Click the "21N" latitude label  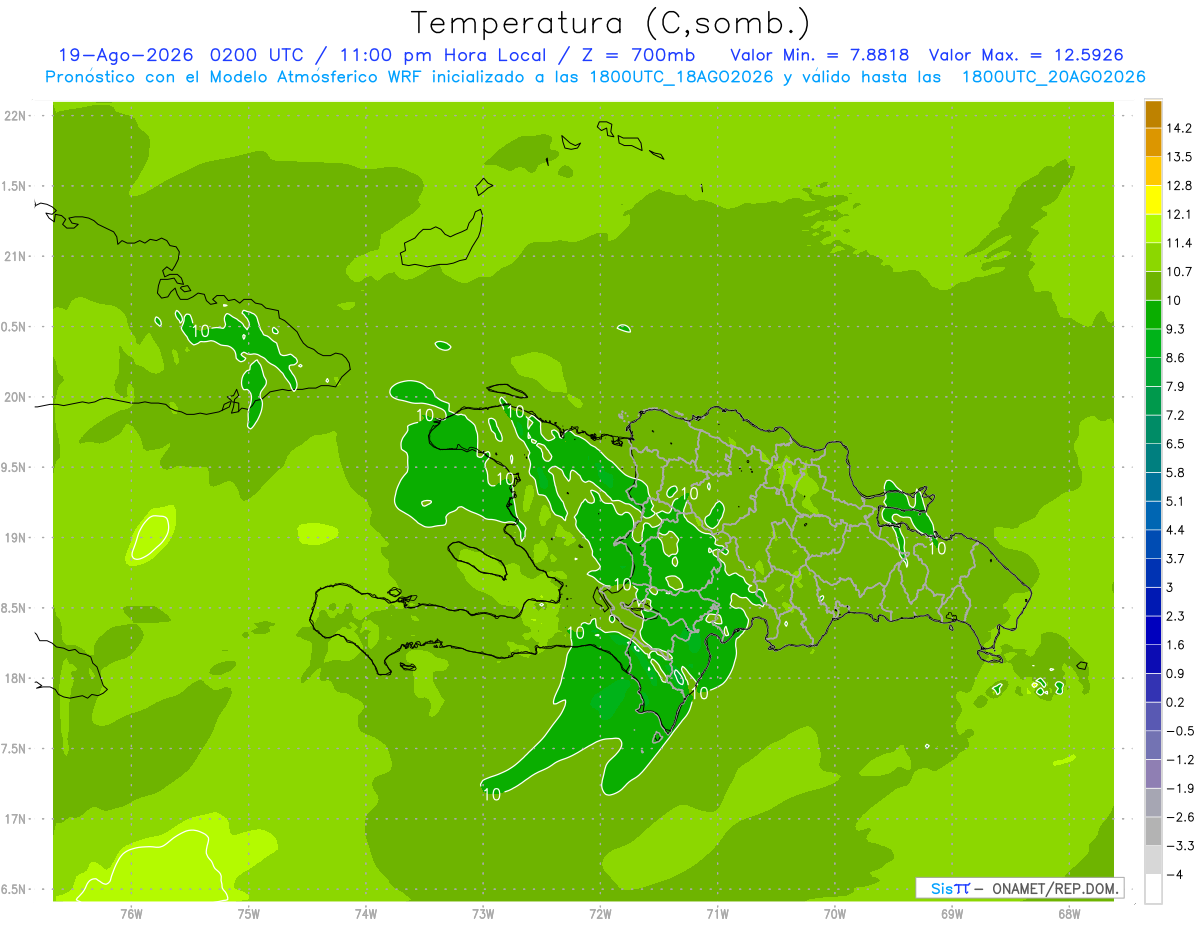pos(15,257)
